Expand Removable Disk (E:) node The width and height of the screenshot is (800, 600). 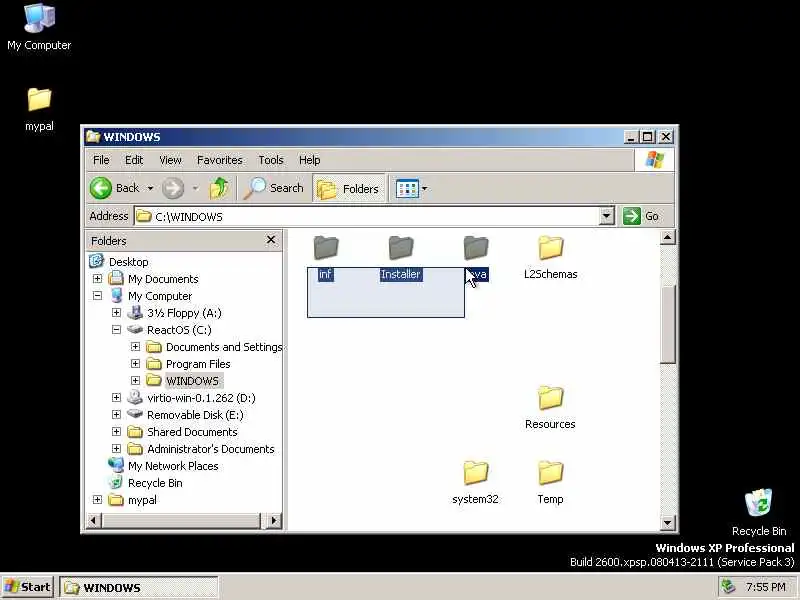(116, 414)
